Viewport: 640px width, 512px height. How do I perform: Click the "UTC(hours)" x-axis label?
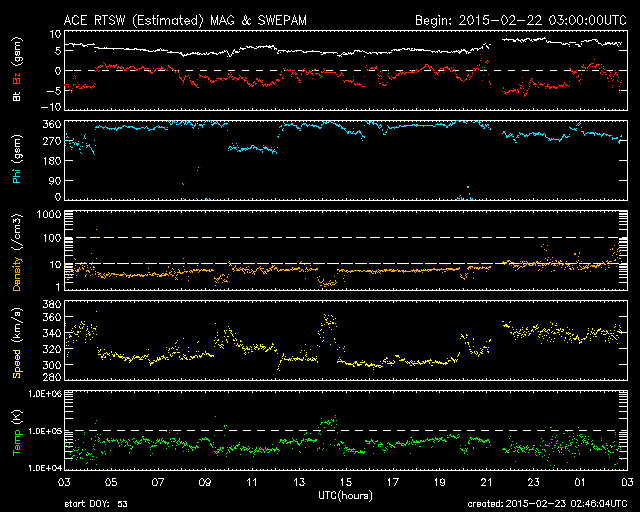345,496
